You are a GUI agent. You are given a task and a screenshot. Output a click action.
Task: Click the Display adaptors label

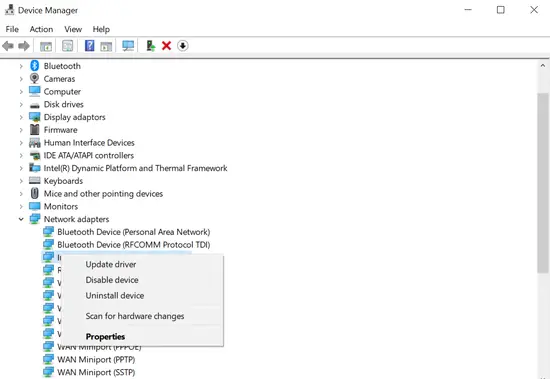[x=74, y=117]
